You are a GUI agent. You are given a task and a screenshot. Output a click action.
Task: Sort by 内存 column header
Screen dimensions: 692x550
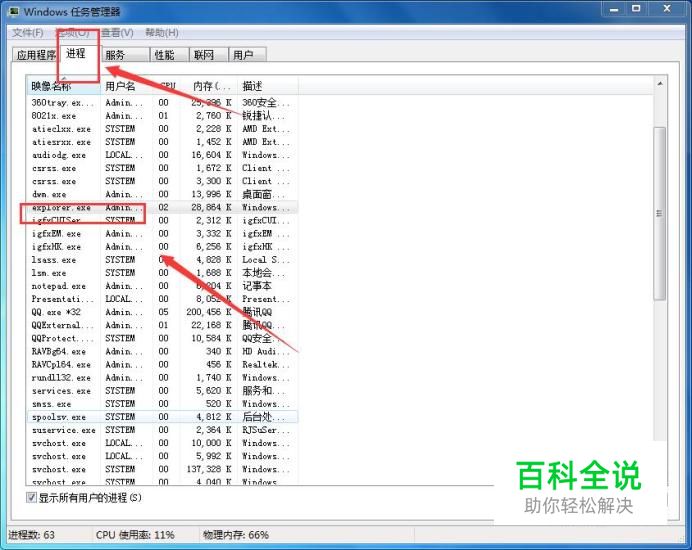[x=211, y=86]
